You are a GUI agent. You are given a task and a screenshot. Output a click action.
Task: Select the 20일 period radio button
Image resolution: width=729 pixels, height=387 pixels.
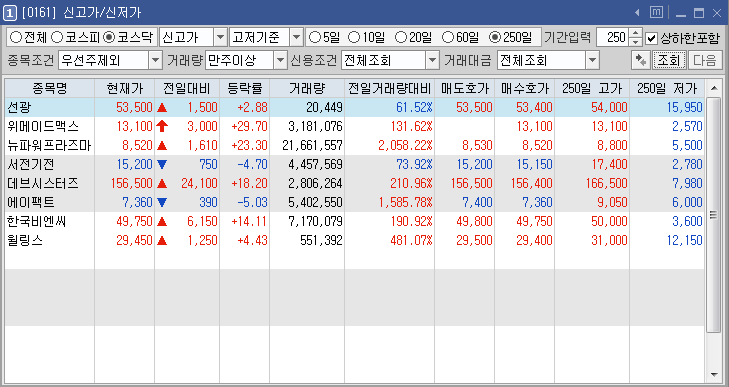401,37
